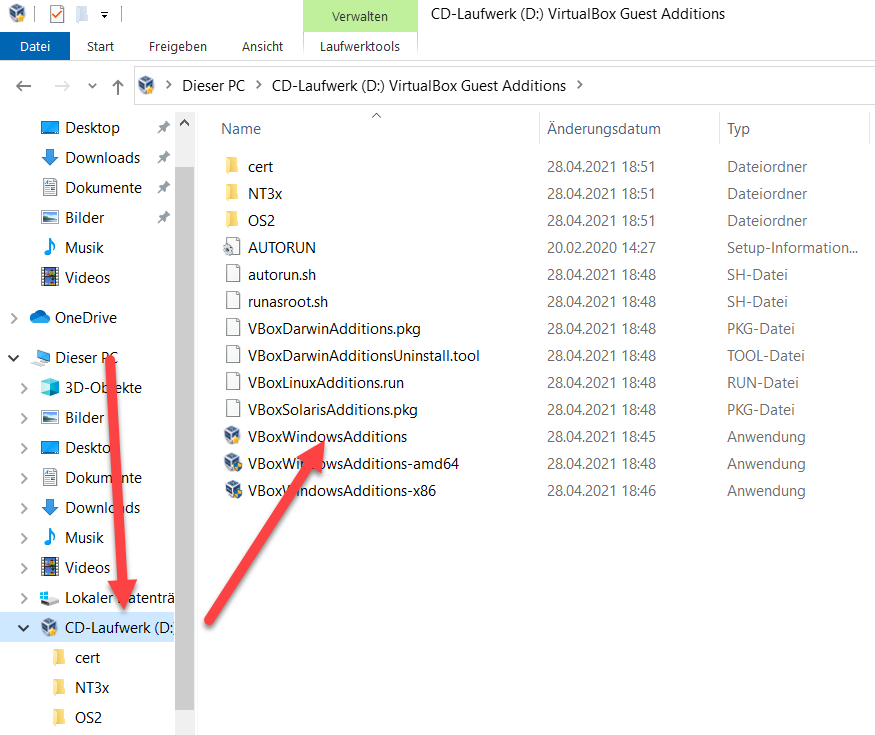Click the navigation pane scrollbar thumb
The image size is (875, 735).
click(185, 438)
